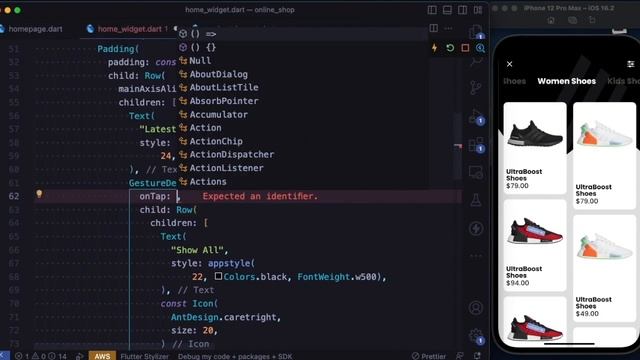This screenshot has width=640, height=360.
Task: Open the filter sliders icon in app
Action: (x=631, y=64)
